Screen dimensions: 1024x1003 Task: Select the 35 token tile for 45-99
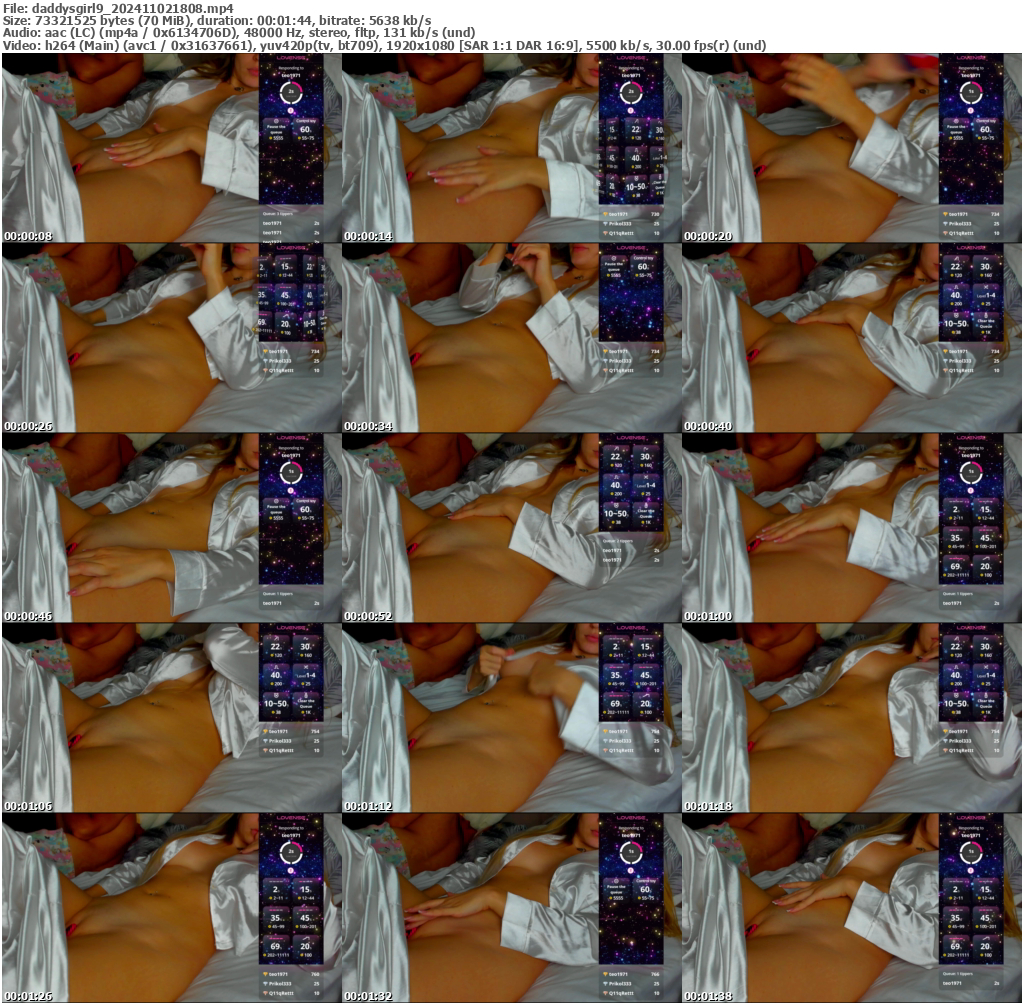coord(956,539)
